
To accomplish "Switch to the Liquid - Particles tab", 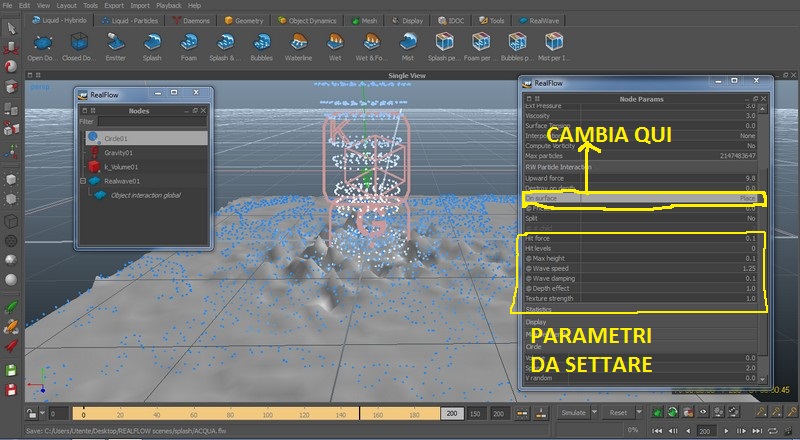I will coord(130,20).
